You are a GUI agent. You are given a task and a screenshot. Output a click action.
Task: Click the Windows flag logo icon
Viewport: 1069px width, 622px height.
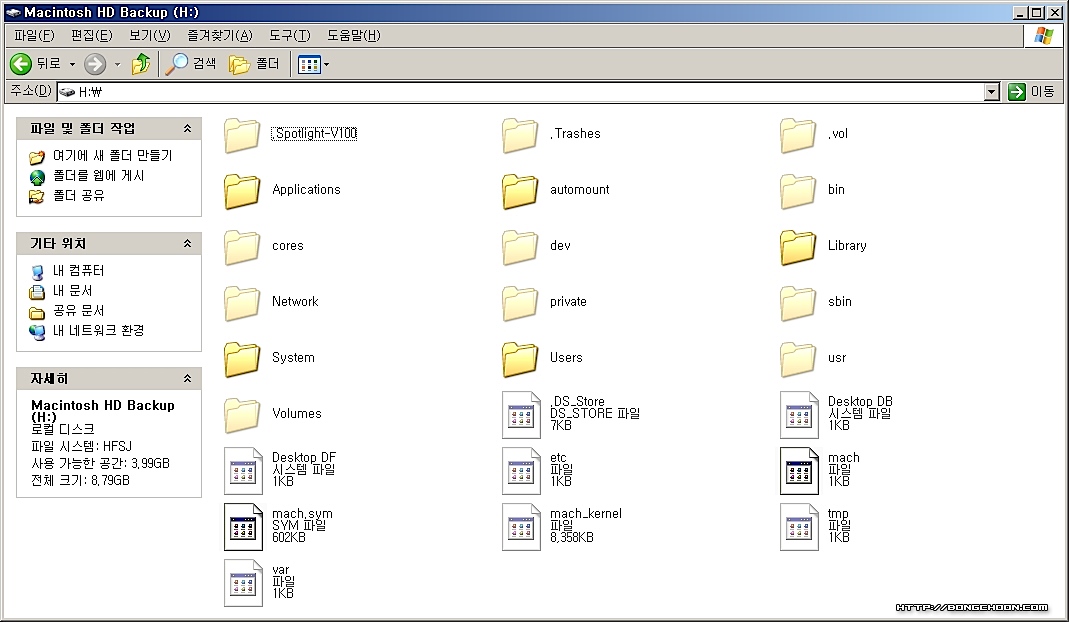coord(1044,35)
